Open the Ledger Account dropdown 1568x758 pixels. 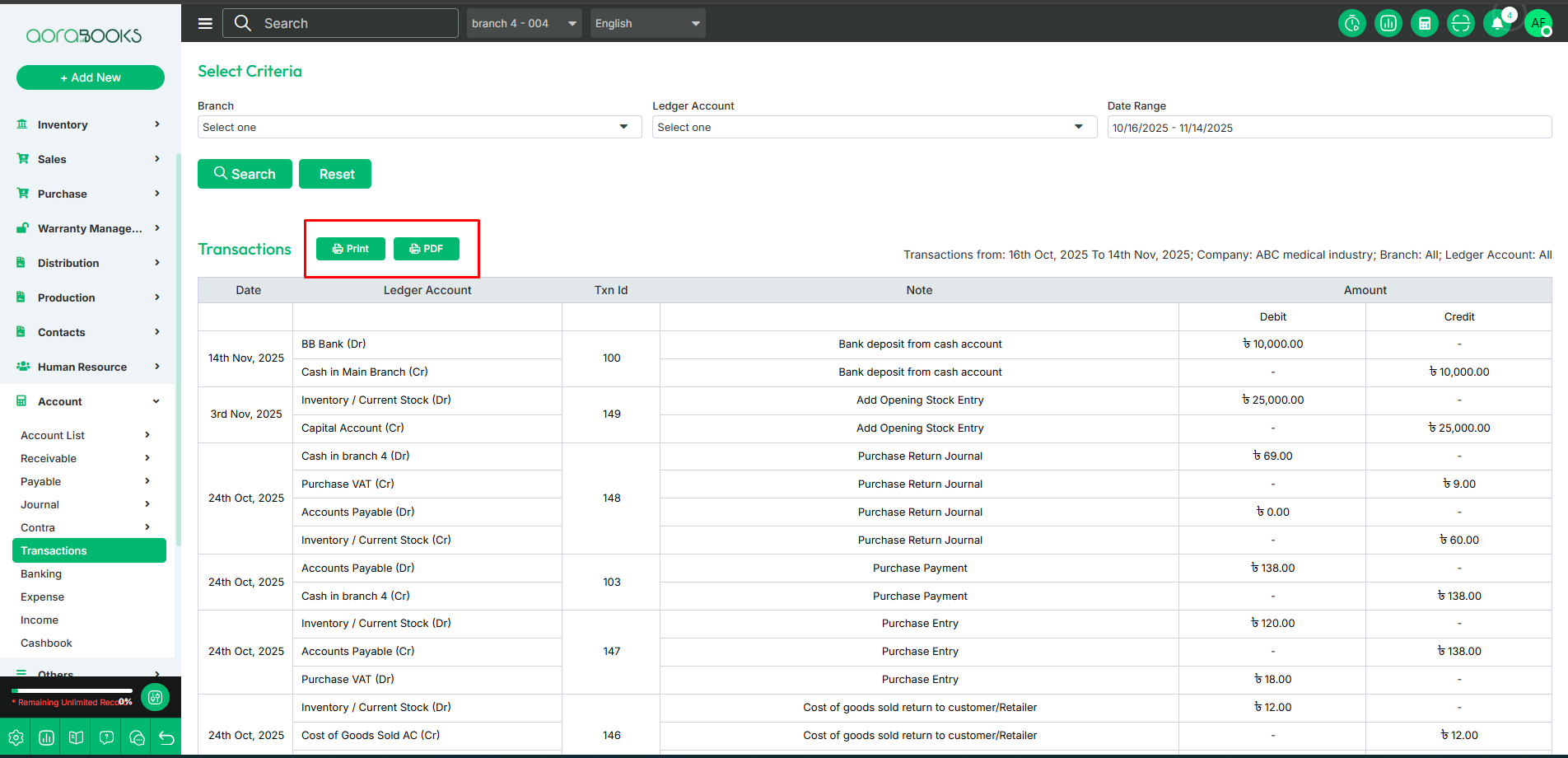[874, 127]
